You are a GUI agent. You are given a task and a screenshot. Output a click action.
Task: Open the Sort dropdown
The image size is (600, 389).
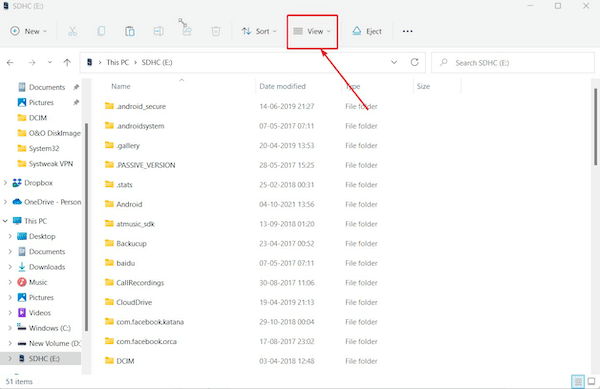pyautogui.click(x=259, y=31)
